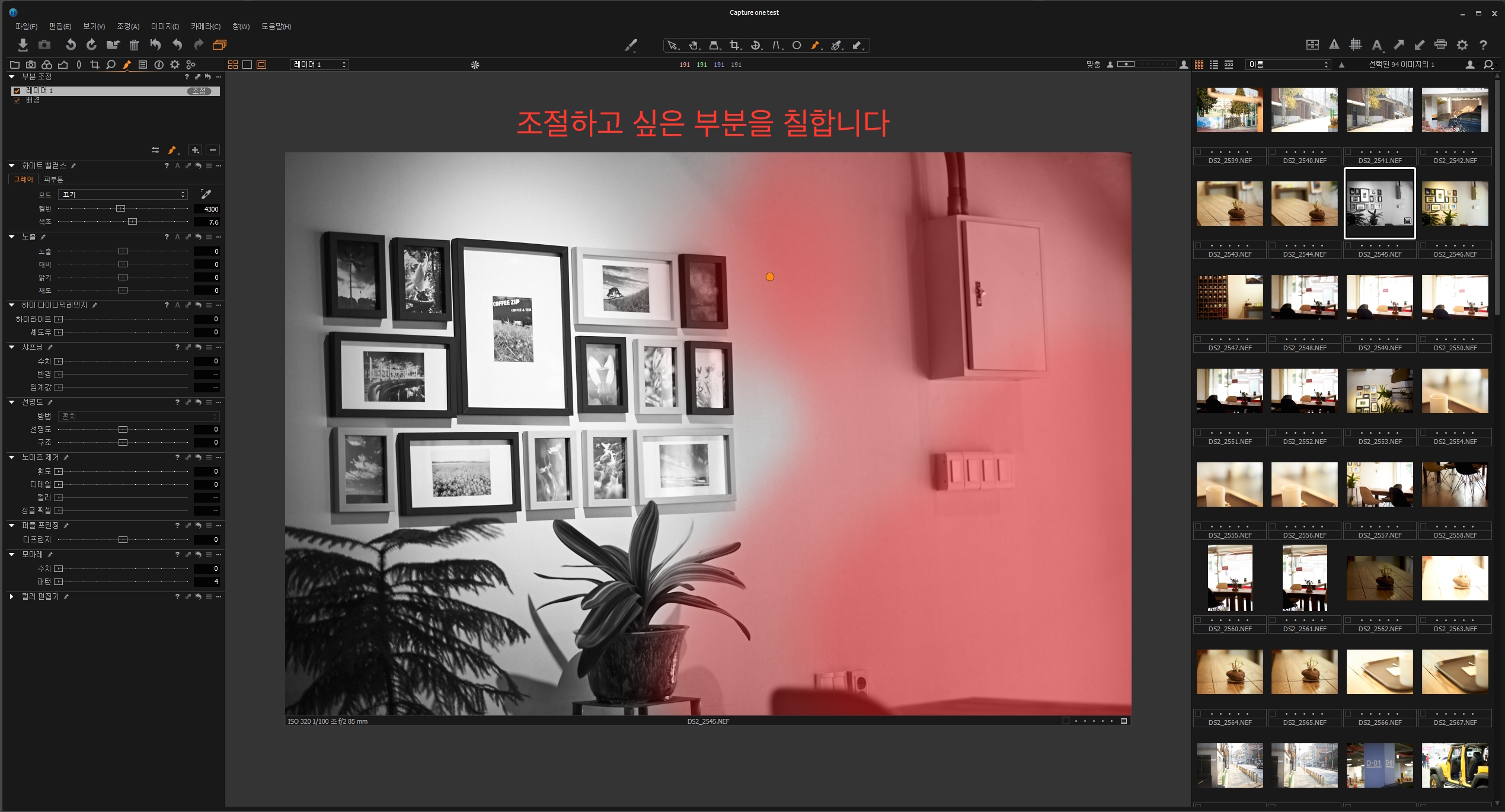The width and height of the screenshot is (1505, 812).
Task: Open the lens correction tool tab
Action: pyautogui.click(x=79, y=65)
